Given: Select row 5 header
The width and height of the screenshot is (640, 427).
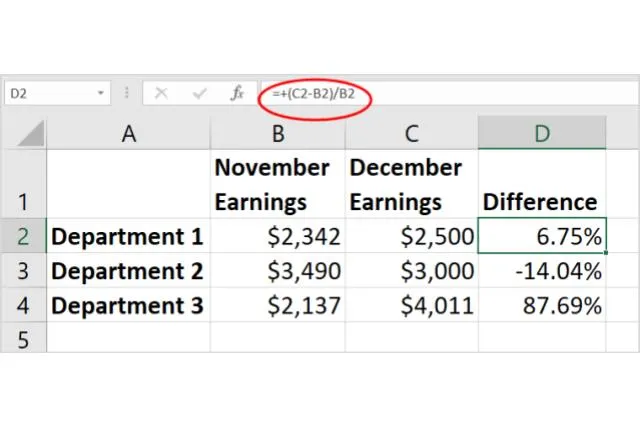Looking at the screenshot, I should 23,339.
